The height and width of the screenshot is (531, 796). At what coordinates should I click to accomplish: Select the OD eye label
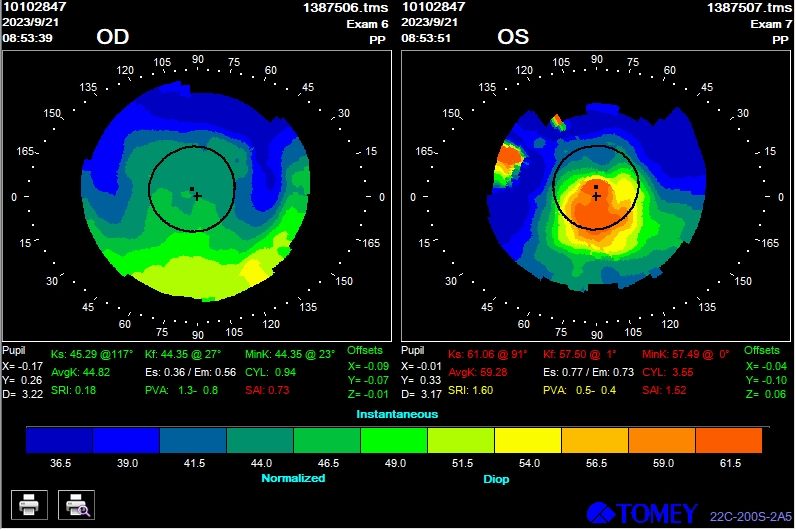[x=112, y=38]
